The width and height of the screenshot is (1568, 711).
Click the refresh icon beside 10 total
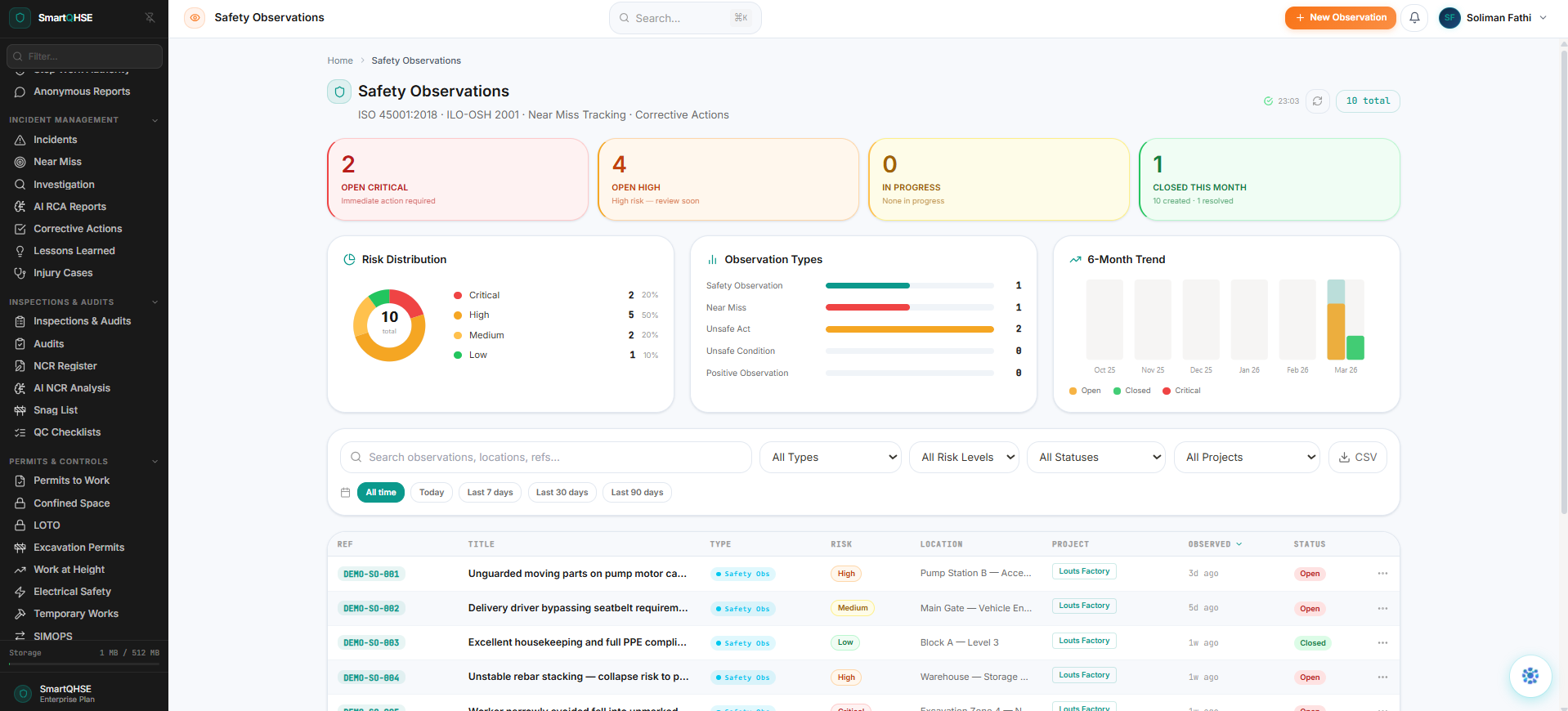point(1317,101)
